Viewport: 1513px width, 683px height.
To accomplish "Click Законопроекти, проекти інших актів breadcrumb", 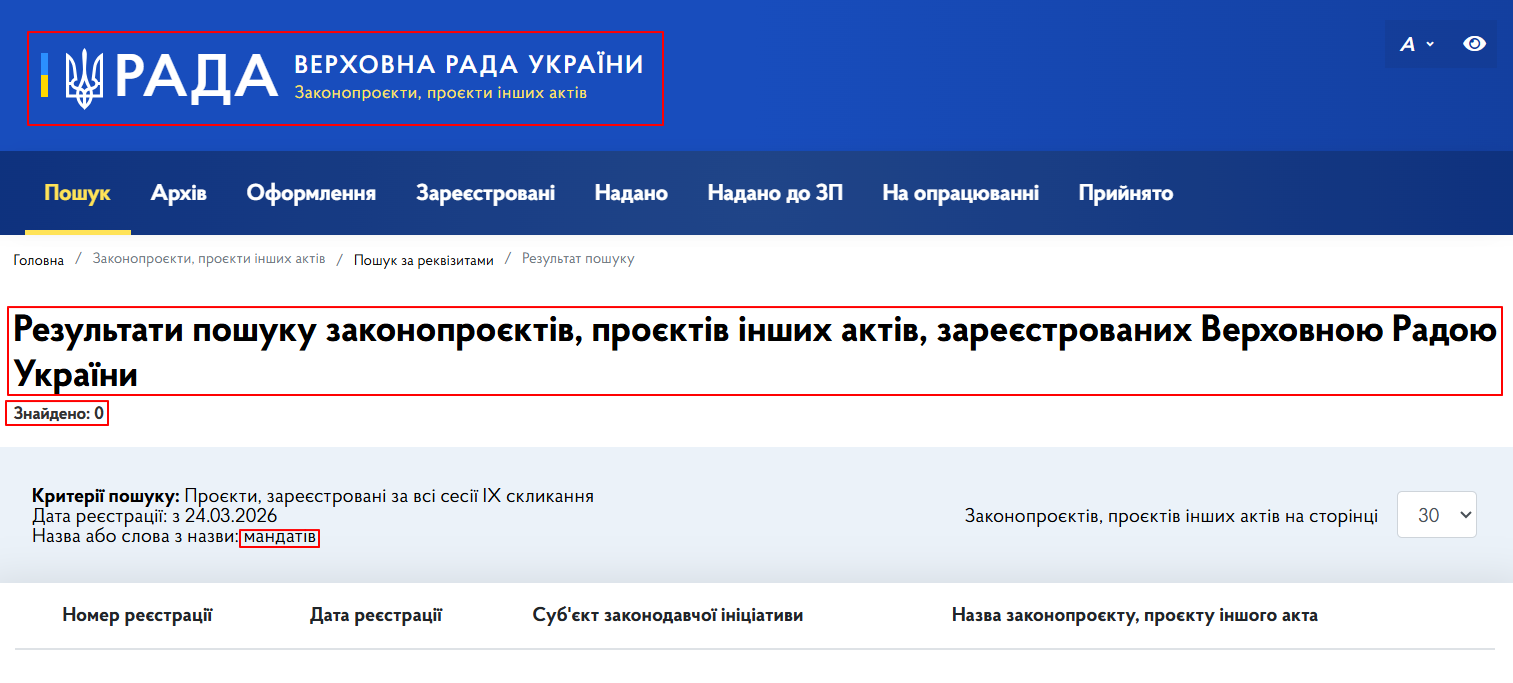I will point(209,259).
